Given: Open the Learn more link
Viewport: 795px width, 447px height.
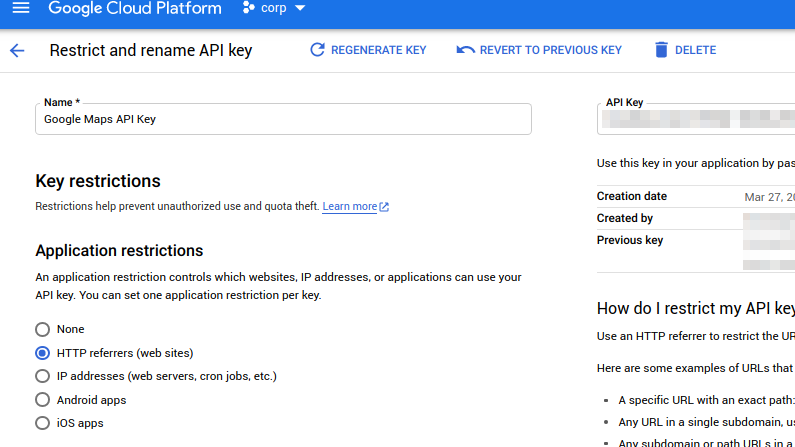Looking at the screenshot, I should tap(349, 207).
